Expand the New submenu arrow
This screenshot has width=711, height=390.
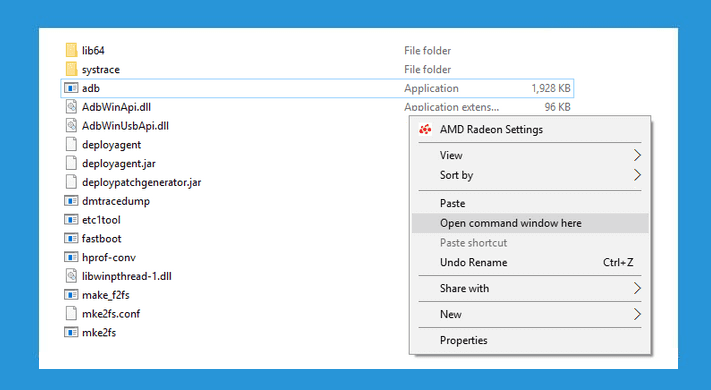637,314
